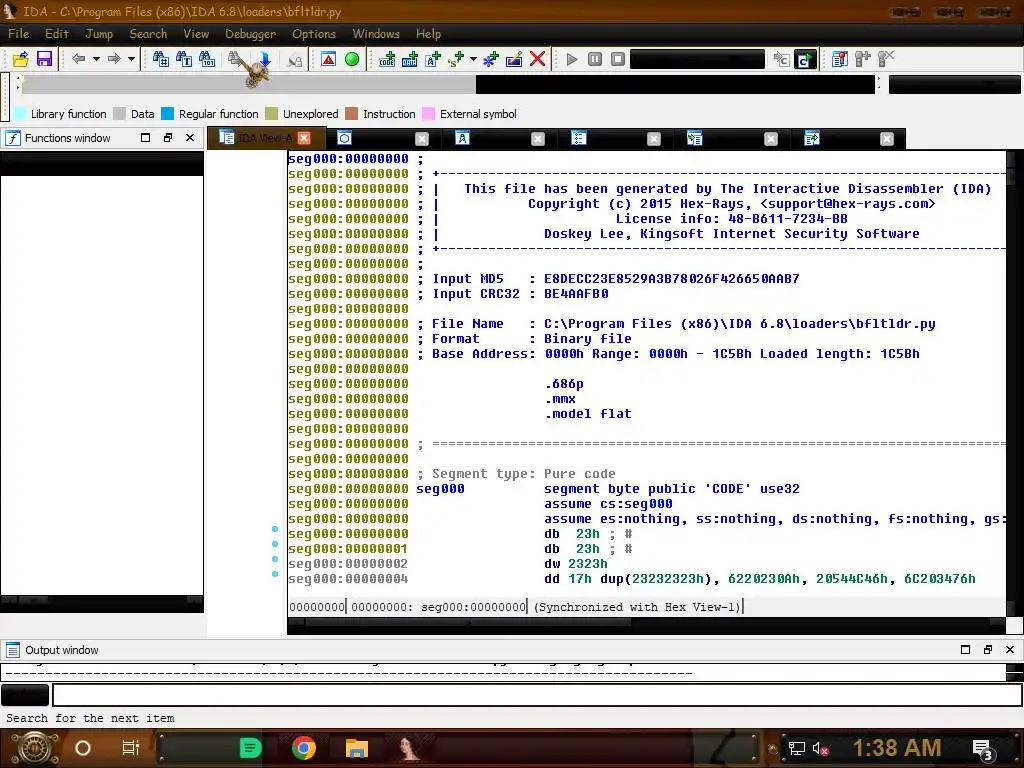The height and width of the screenshot is (768, 1024).
Task: Open the dropdown right of the navigation band
Action: pos(954,84)
